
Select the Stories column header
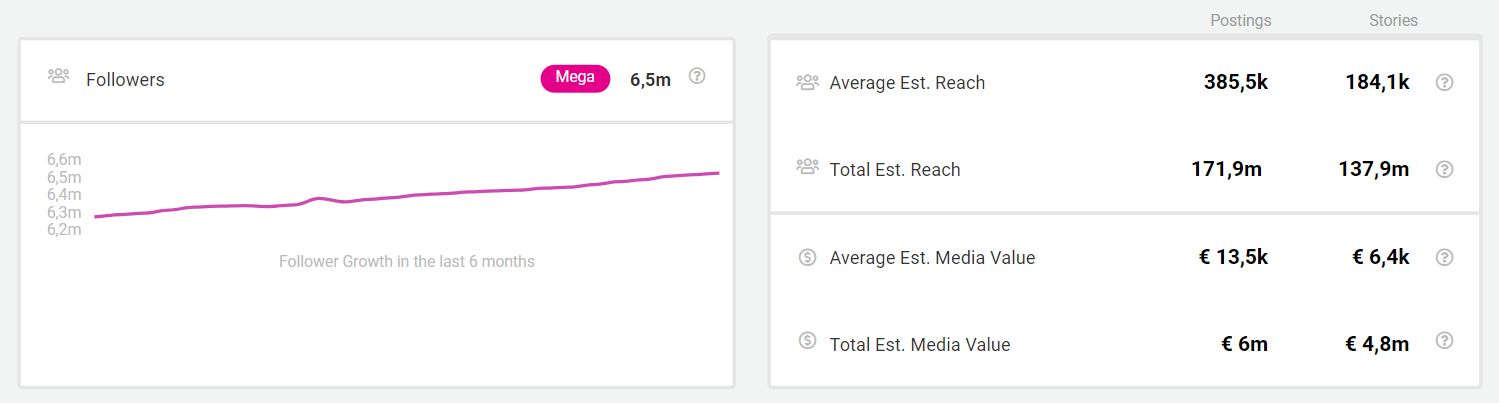(1393, 20)
